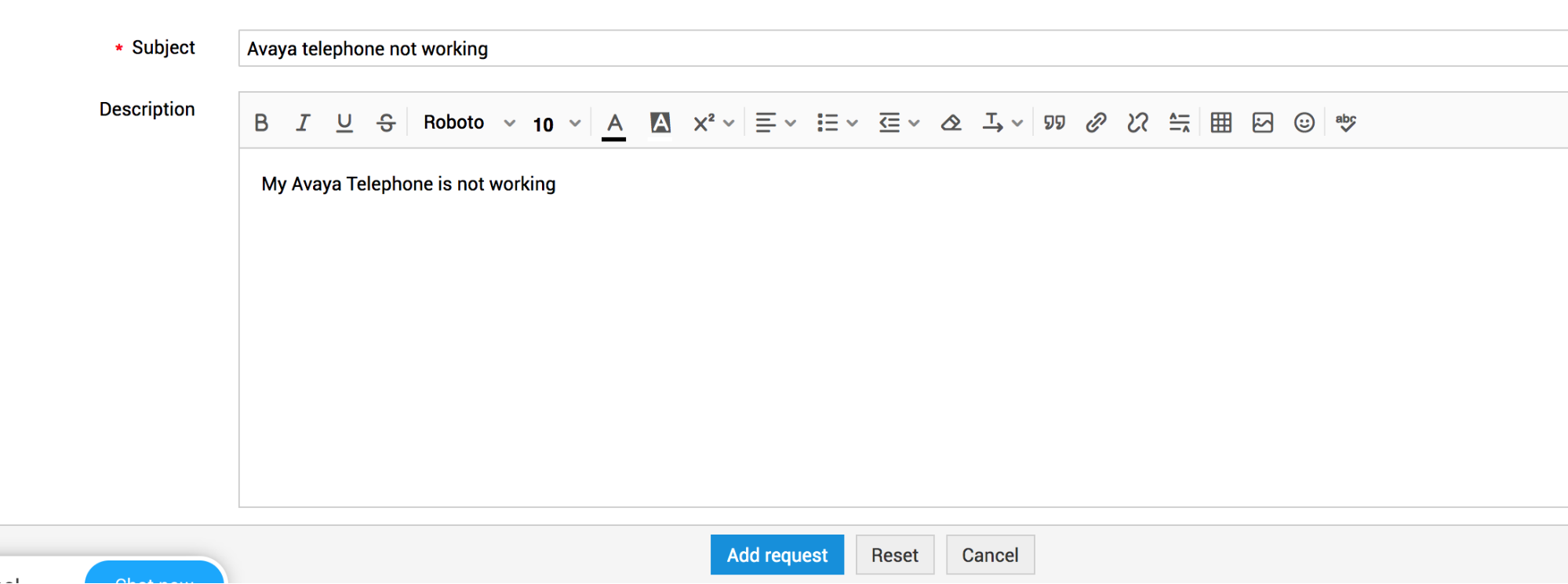Click the remove link icon
The width and height of the screenshot is (1568, 584).
point(1137,122)
